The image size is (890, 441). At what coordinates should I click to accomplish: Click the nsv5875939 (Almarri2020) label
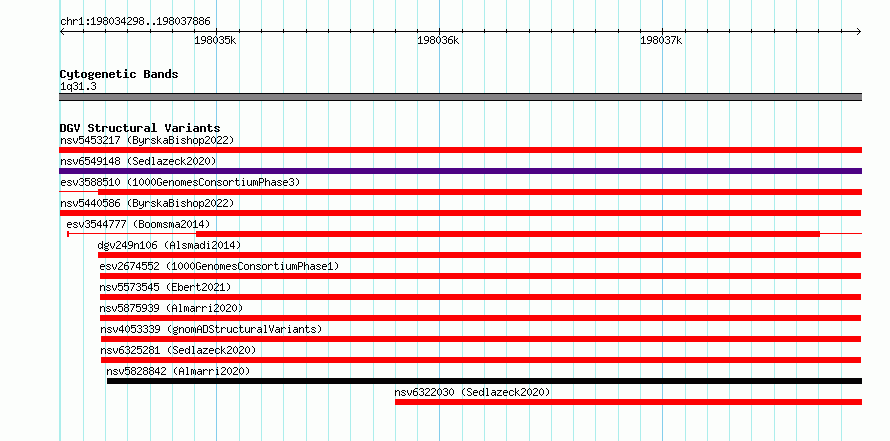click(x=171, y=308)
